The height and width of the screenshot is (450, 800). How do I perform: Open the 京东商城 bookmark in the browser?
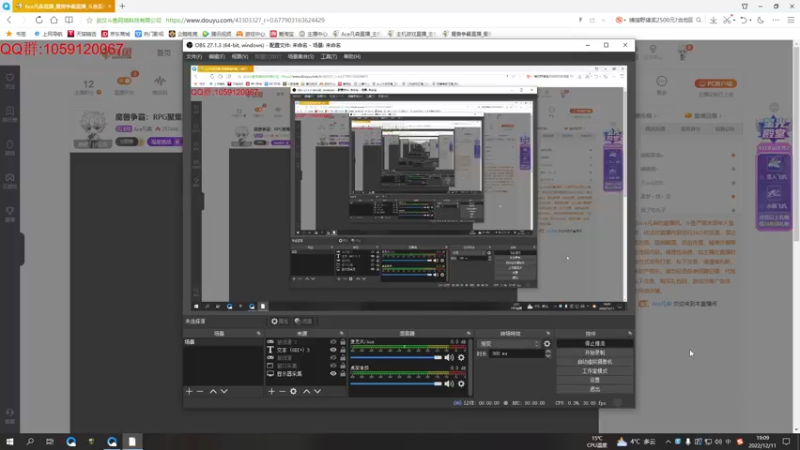[x=115, y=34]
